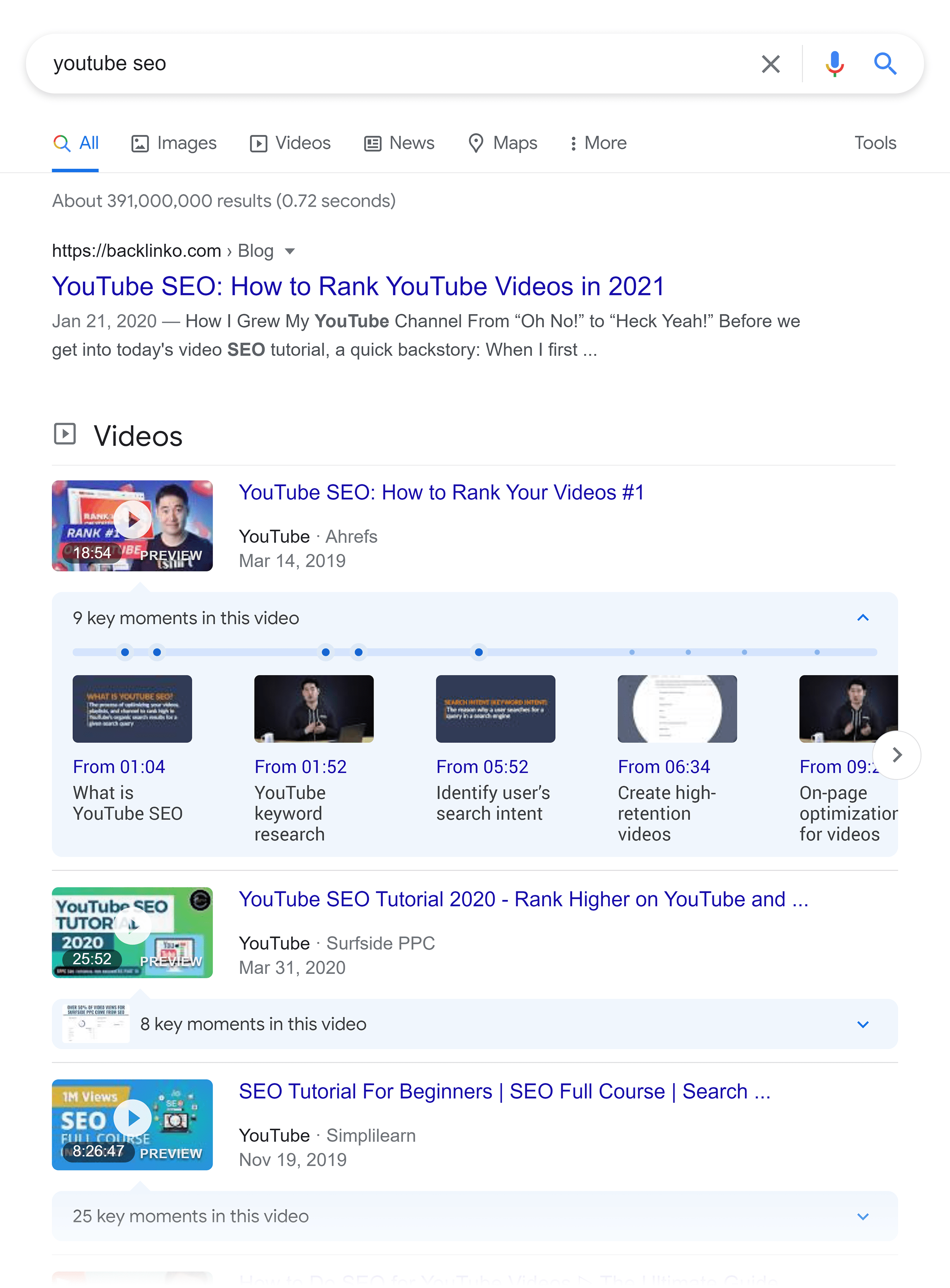Play the Surfside PPC video thumbnail
The width and height of the screenshot is (950, 1288).
pos(132,933)
